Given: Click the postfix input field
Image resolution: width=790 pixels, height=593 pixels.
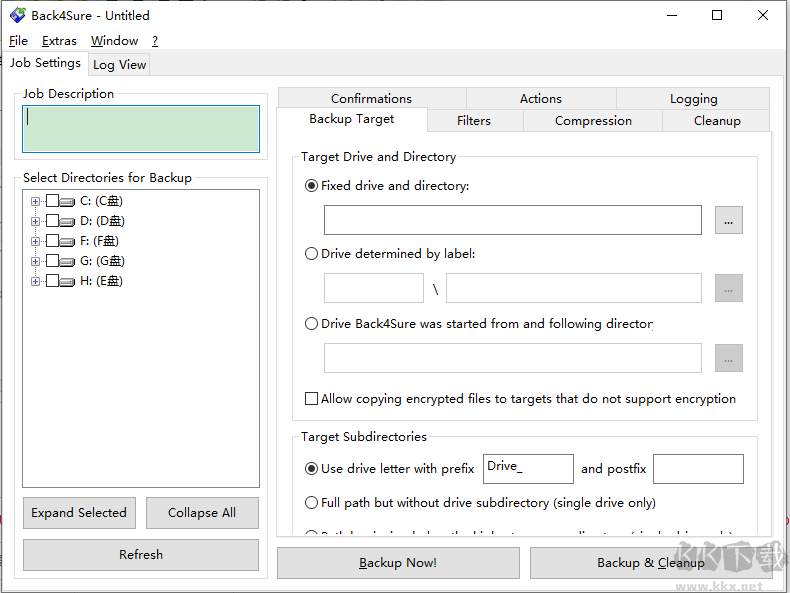Looking at the screenshot, I should [x=698, y=469].
